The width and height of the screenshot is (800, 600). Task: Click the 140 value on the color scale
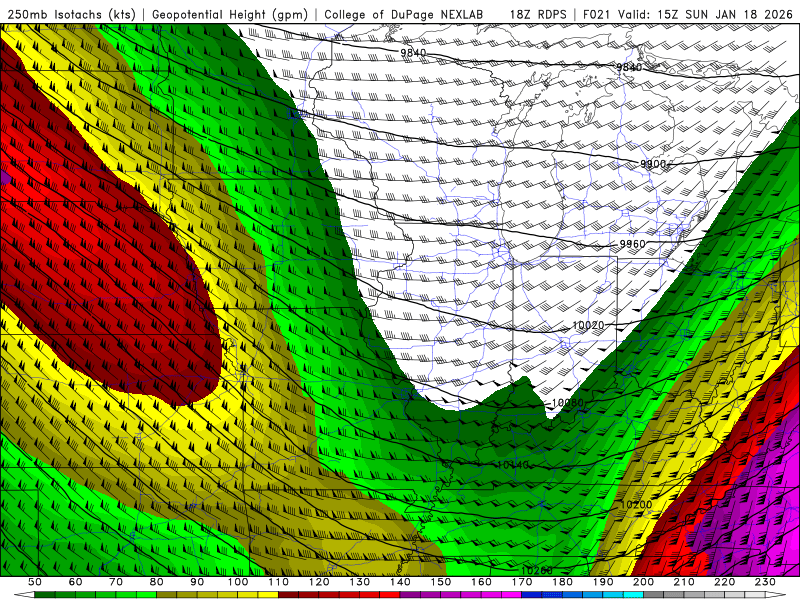[x=400, y=582]
